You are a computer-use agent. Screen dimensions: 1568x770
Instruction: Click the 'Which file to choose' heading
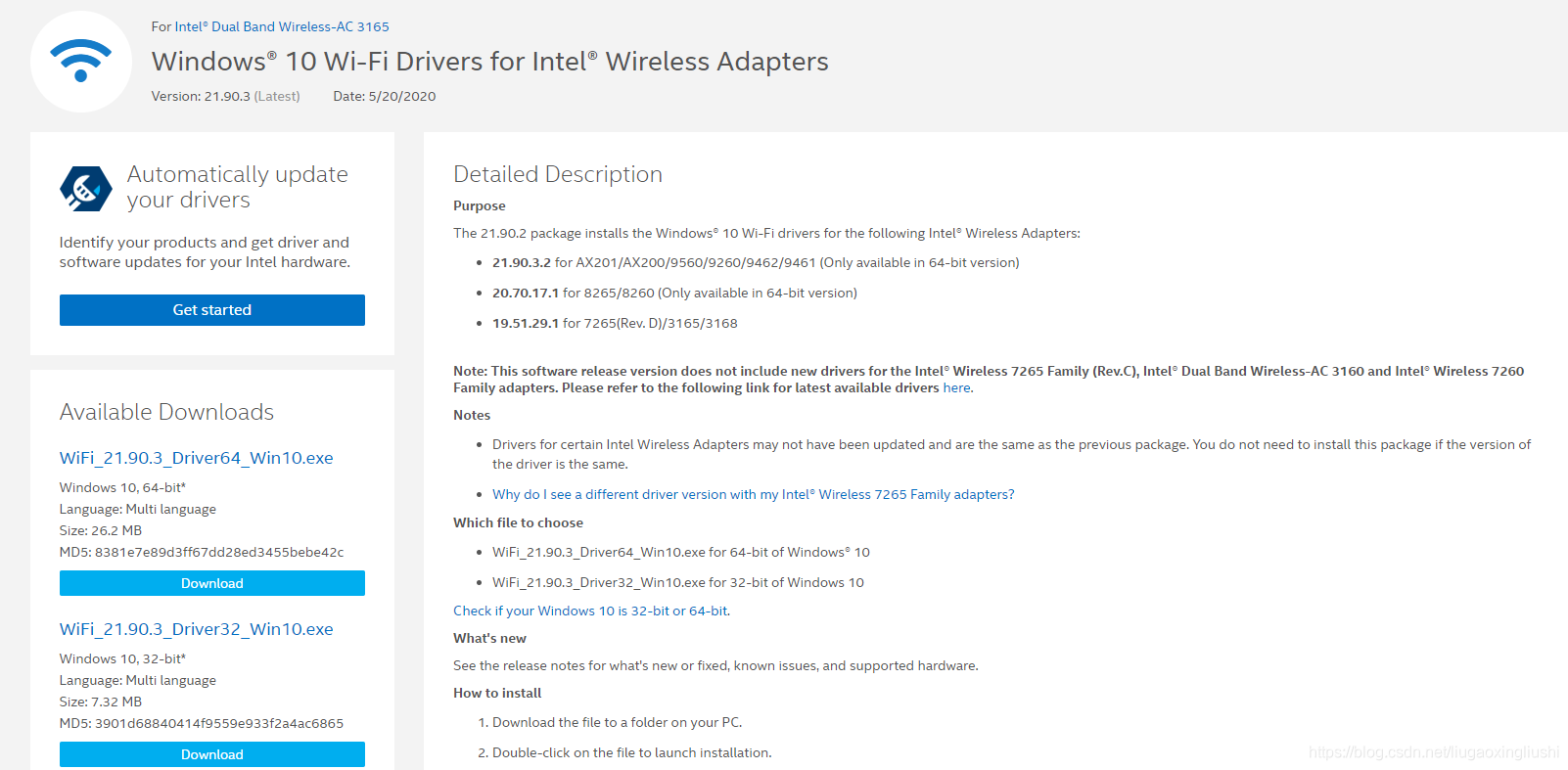[x=518, y=523]
